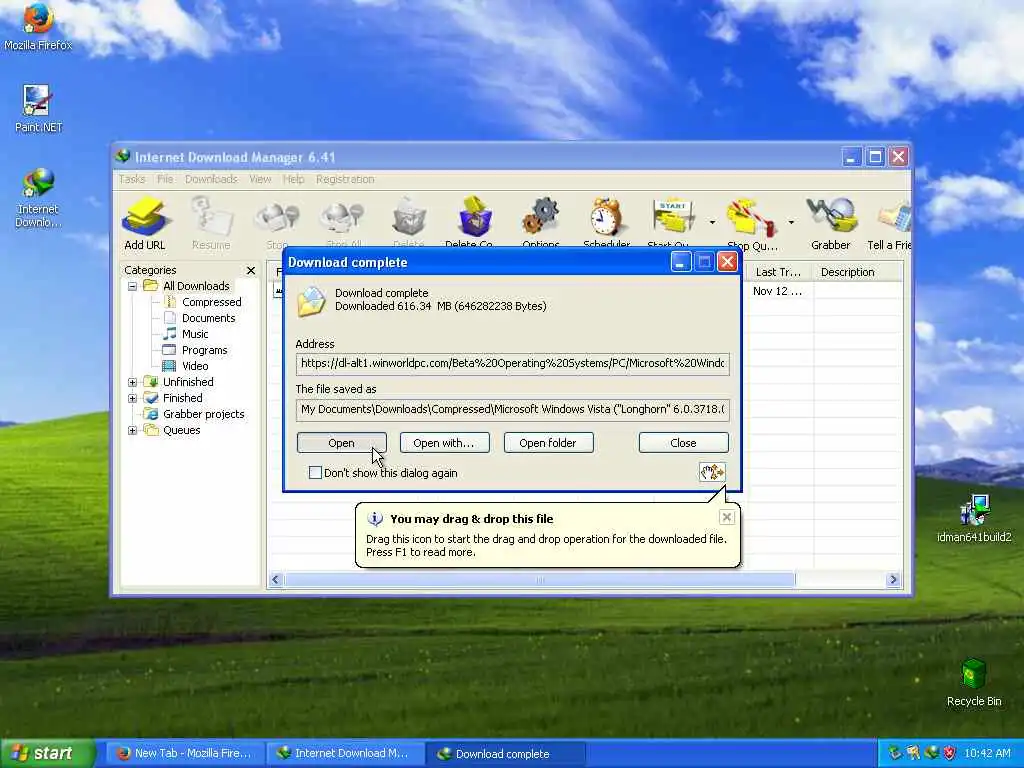1024x768 pixels.
Task: Click the Last Try column header
Action: 778,272
